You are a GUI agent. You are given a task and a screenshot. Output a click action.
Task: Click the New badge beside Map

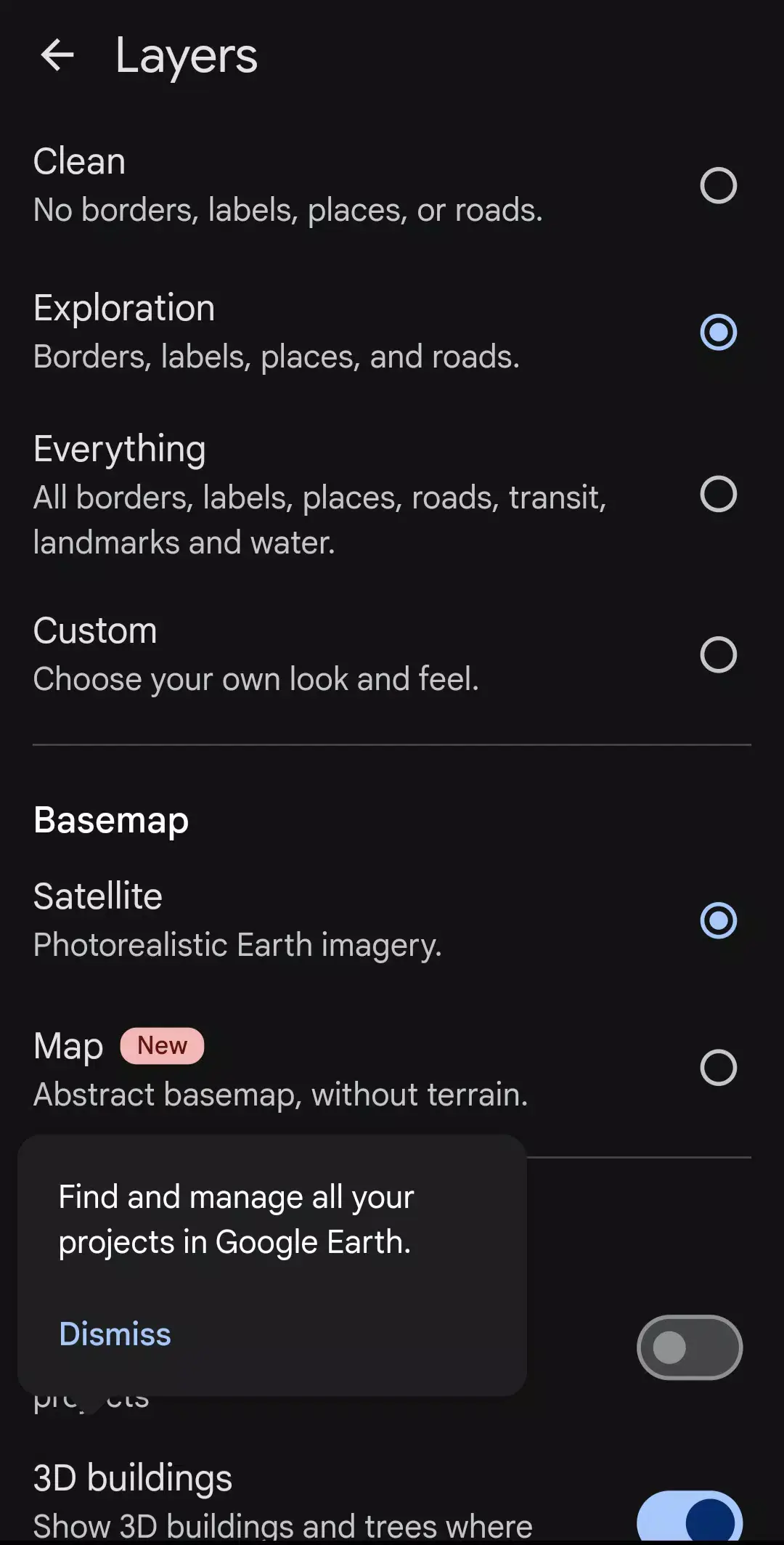tap(161, 1045)
